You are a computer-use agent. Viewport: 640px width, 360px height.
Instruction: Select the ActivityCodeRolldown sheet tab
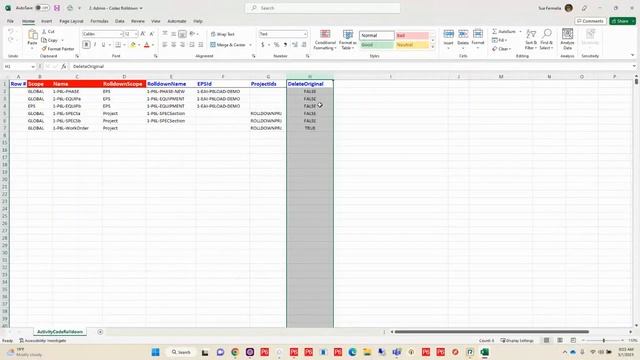click(60, 332)
